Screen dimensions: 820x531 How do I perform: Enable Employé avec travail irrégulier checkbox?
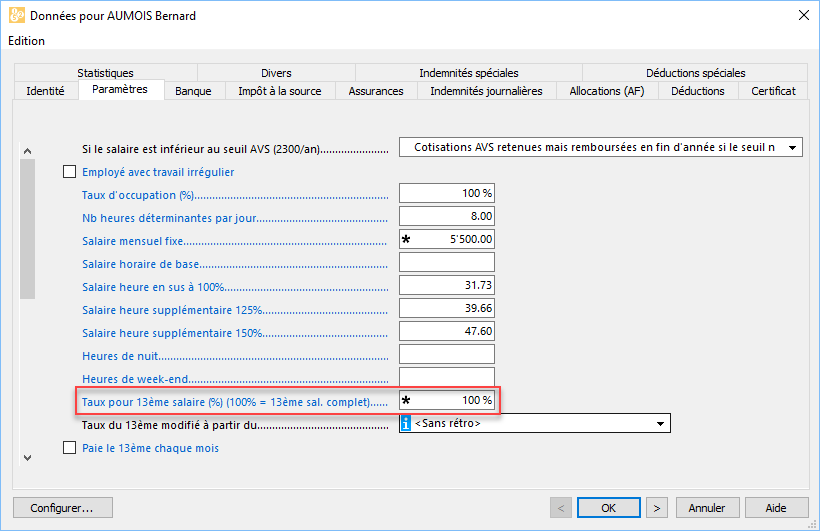pos(69,172)
